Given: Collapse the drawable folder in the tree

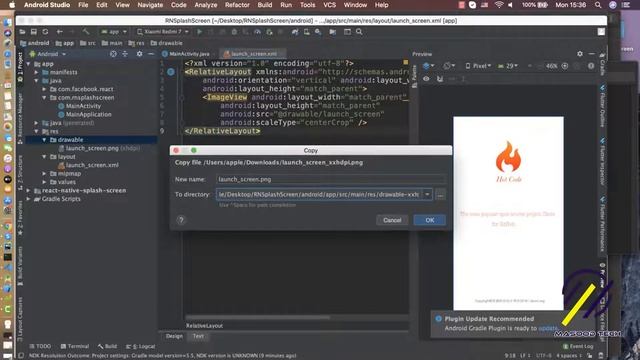Looking at the screenshot, I should coord(44,140).
